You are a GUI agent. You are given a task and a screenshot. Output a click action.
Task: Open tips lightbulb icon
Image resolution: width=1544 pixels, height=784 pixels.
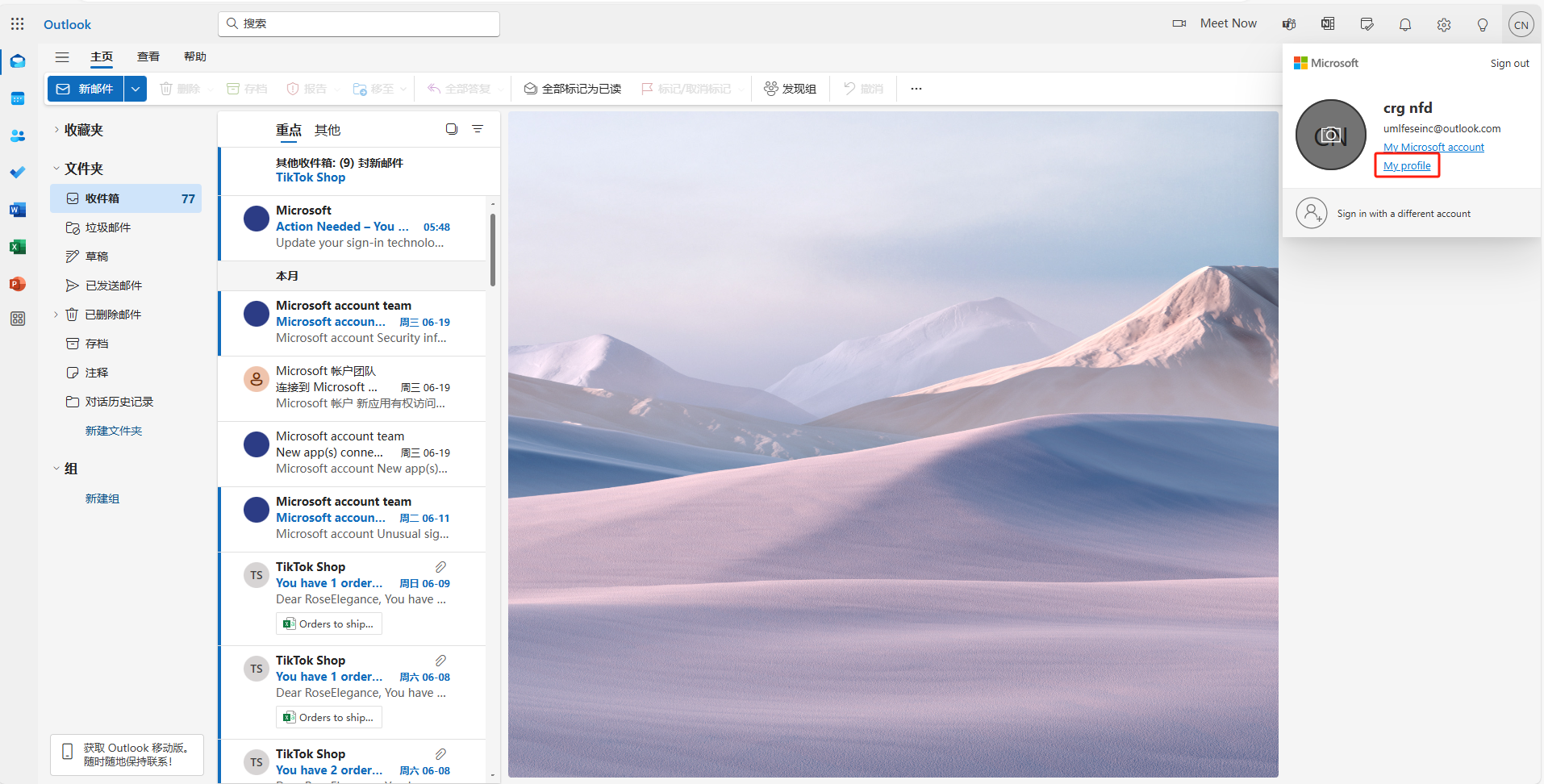[1483, 24]
